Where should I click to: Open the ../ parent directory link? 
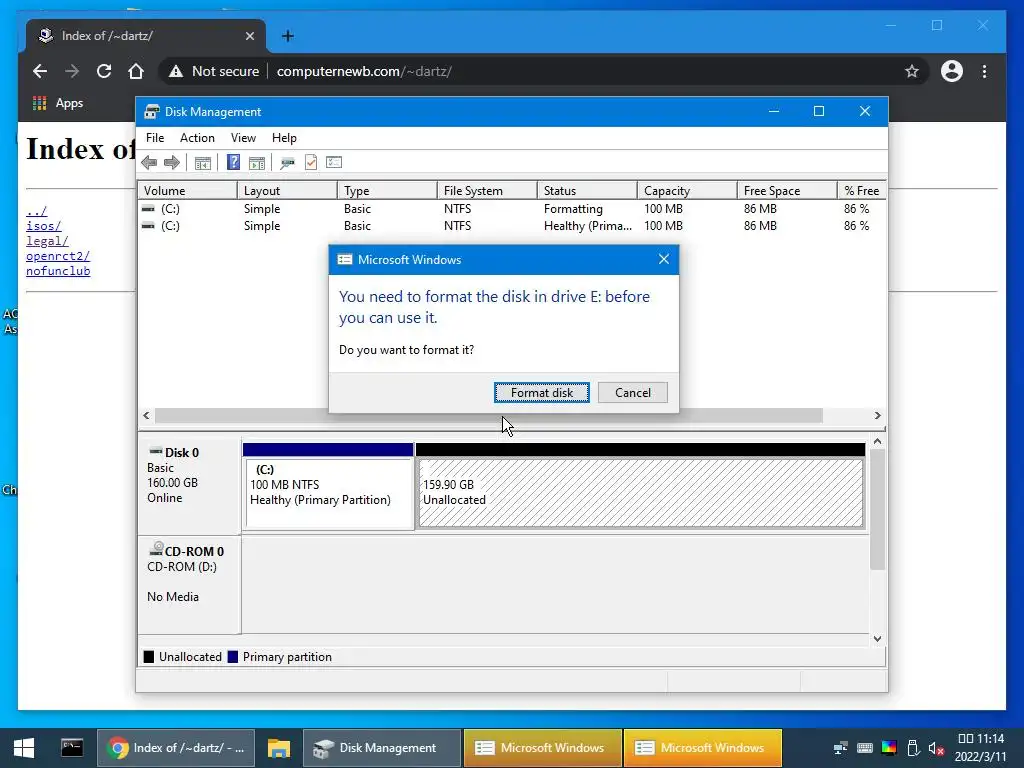tap(37, 211)
